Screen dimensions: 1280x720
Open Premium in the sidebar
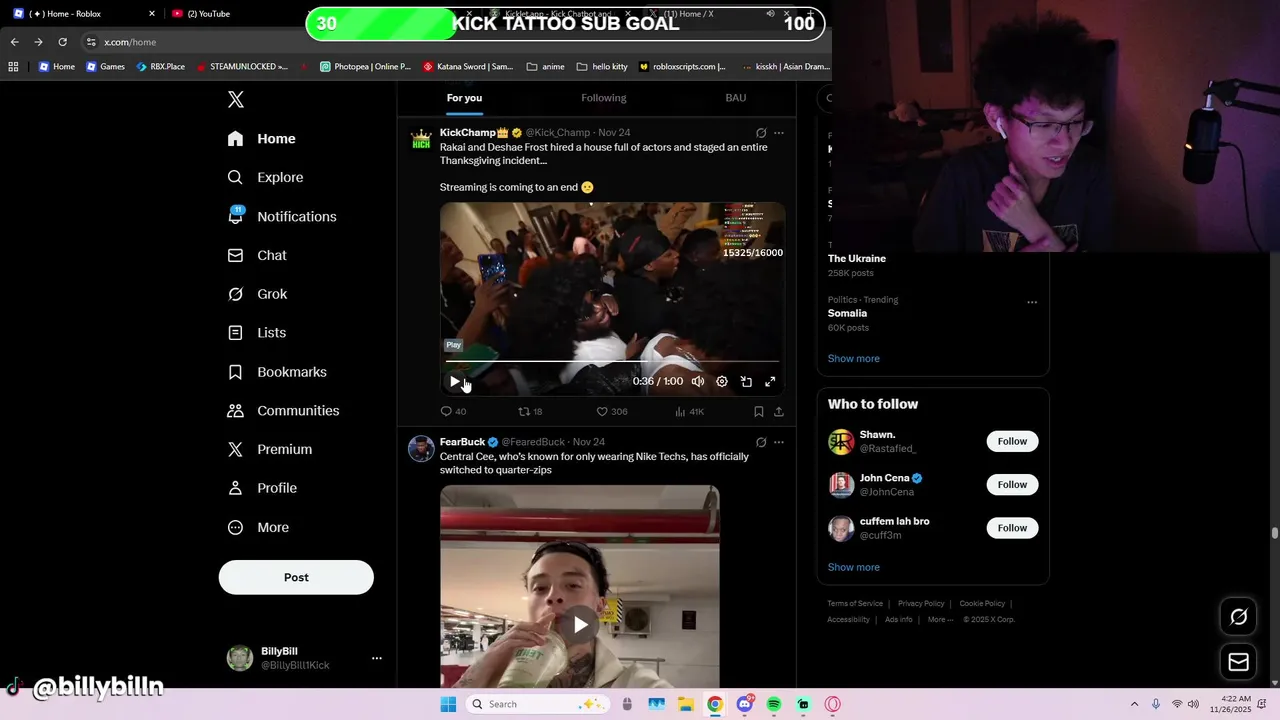coord(271,450)
